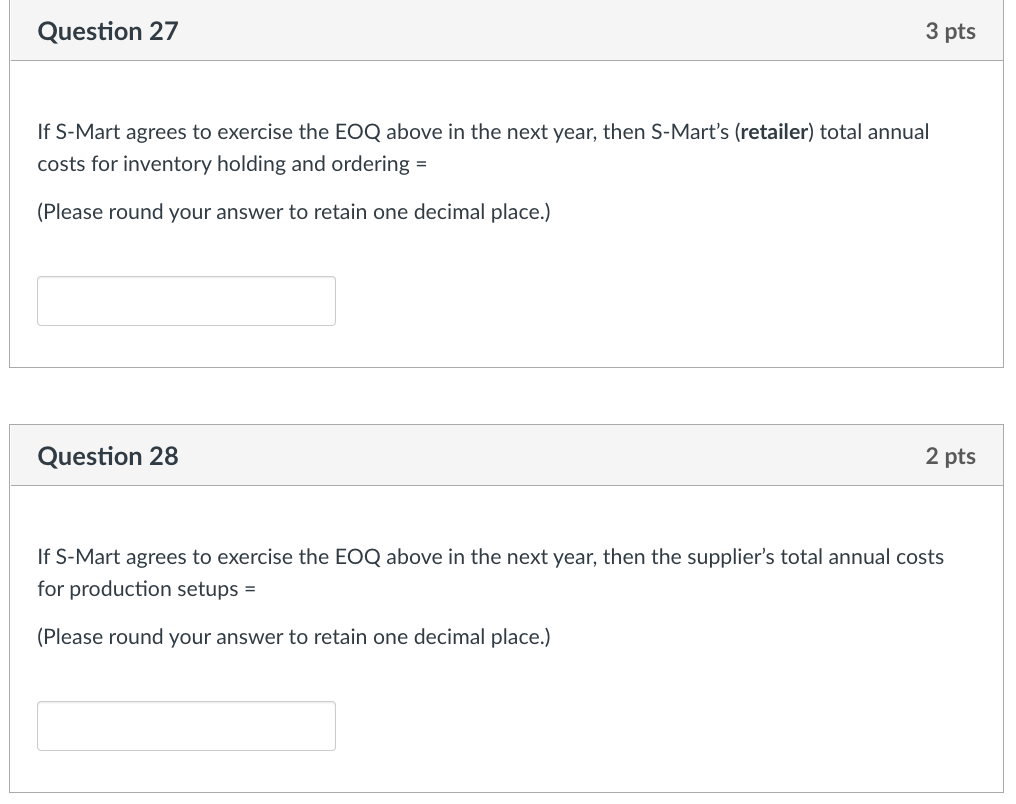The width and height of the screenshot is (1016, 804).
Task: Click the Question 27 question text
Action: pos(480,147)
